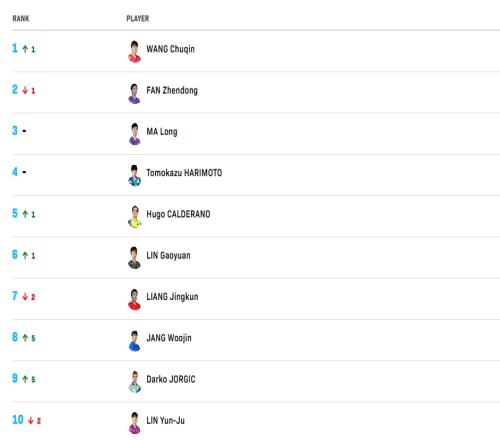This screenshot has width=500, height=440.
Task: Select LIN Yun-Ju name link
Action: [165, 420]
